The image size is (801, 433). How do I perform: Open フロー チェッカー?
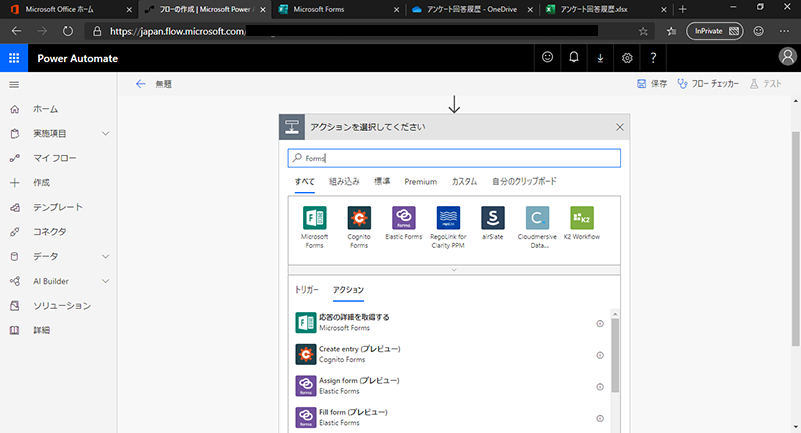pyautogui.click(x=708, y=84)
